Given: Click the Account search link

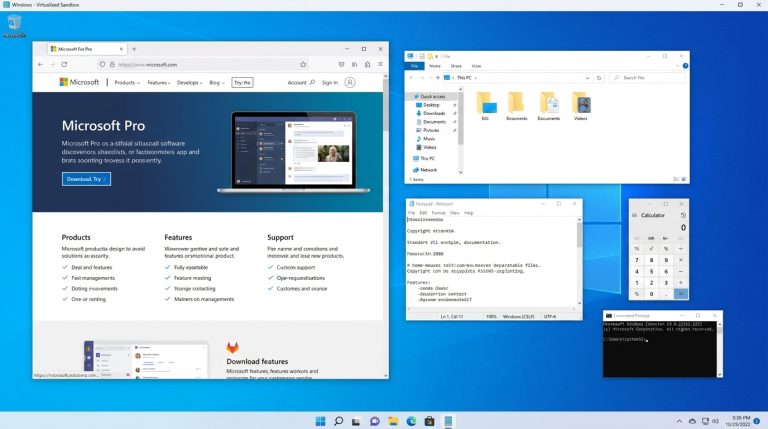Looking at the screenshot, I should [x=301, y=83].
